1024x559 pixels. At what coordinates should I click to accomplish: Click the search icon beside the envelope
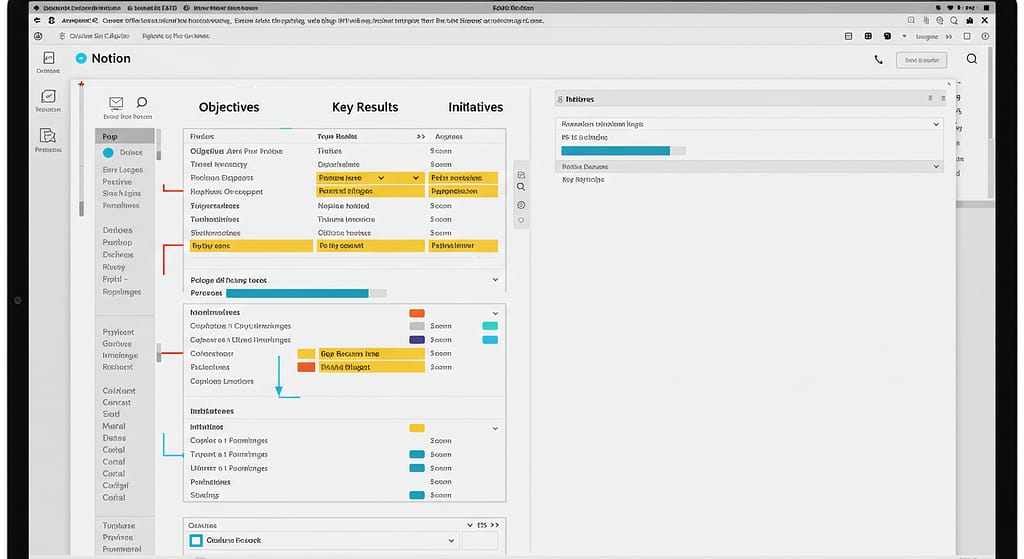(141, 102)
